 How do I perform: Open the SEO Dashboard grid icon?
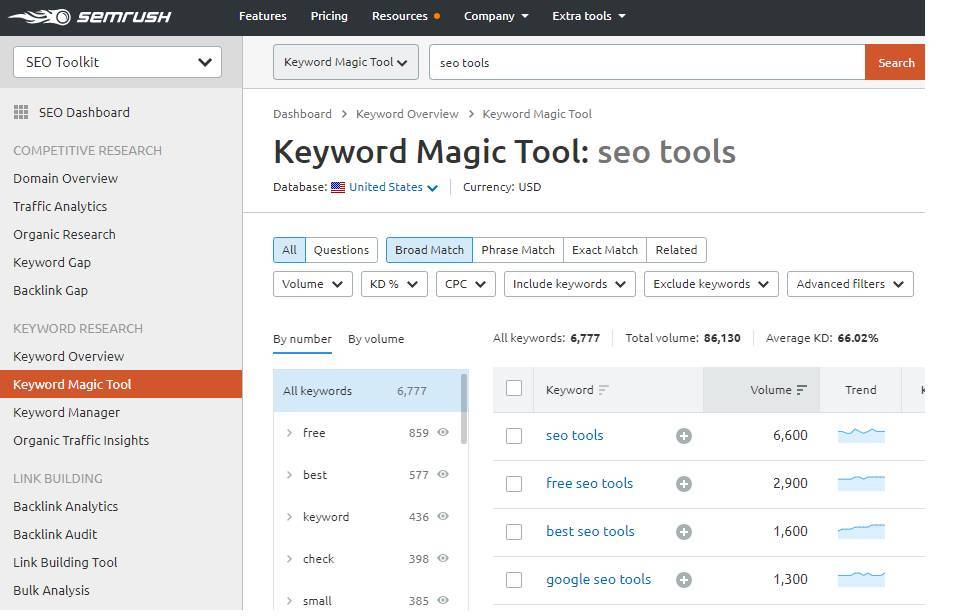point(20,112)
